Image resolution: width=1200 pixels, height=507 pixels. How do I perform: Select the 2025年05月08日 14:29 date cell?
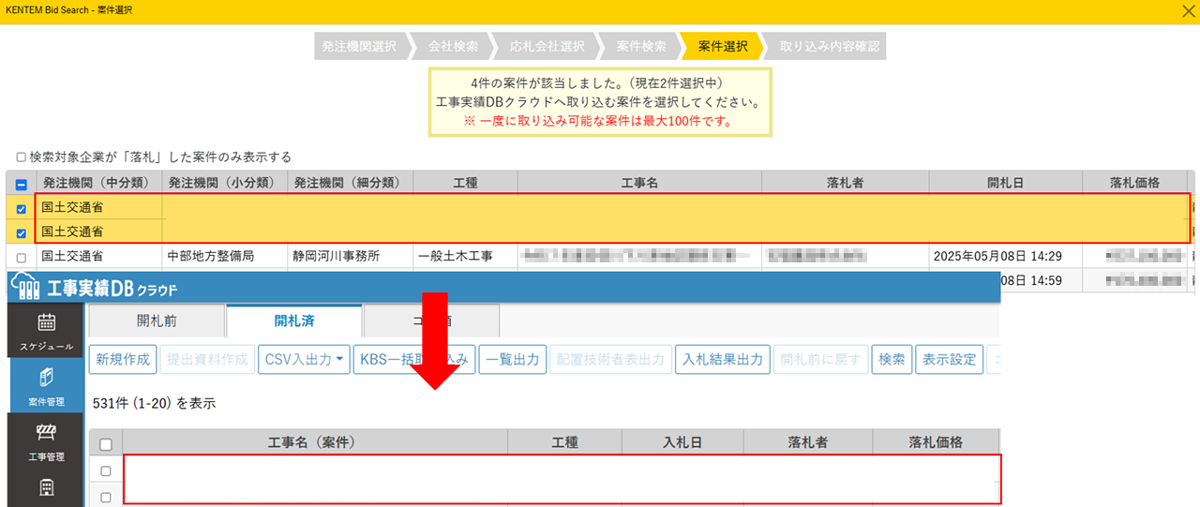coord(1006,256)
